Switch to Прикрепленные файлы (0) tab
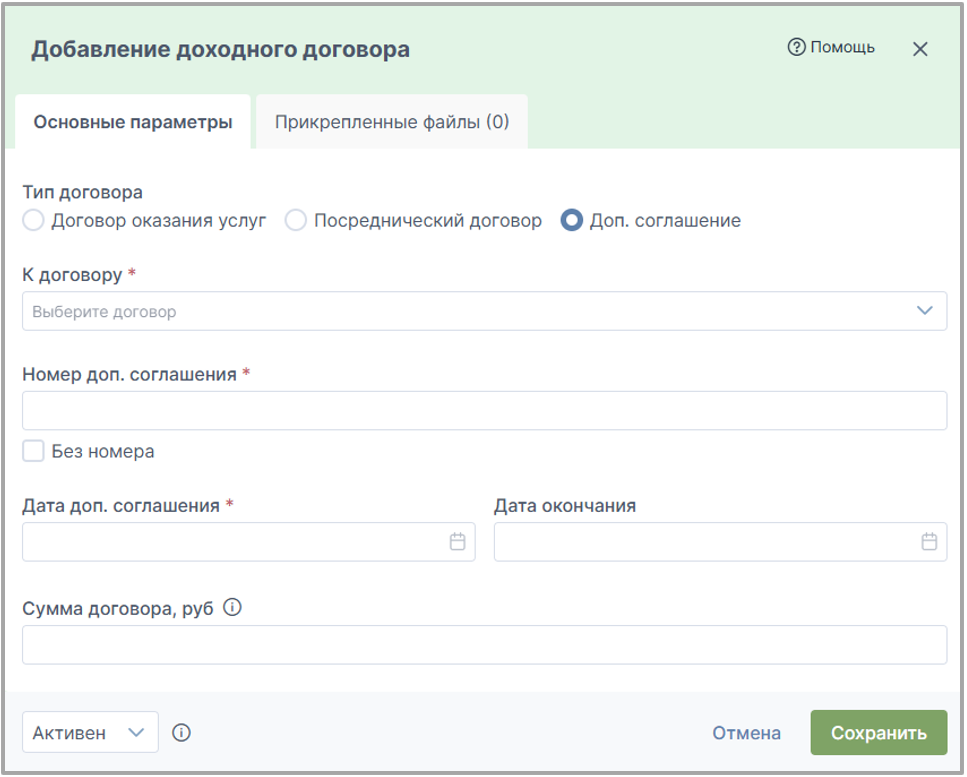Screen dimensions: 967x777 click(392, 121)
